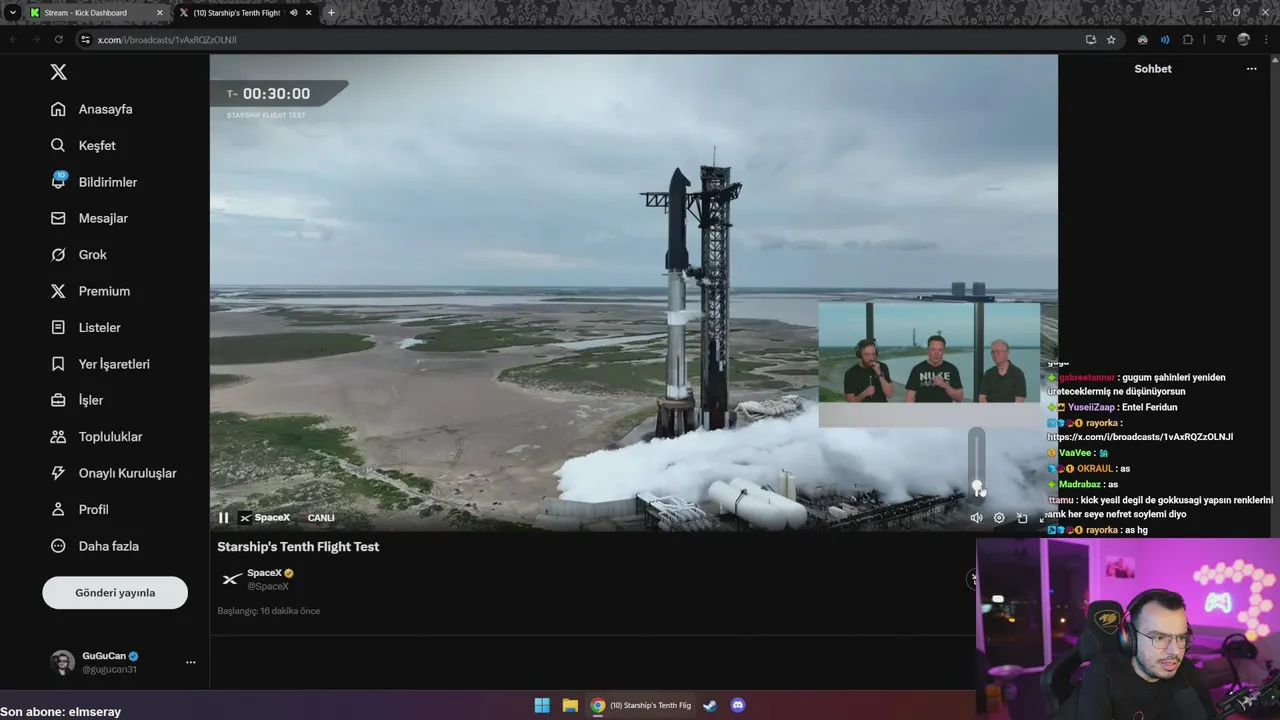Open Bildirimler notifications
1280x720 pixels.
point(94,182)
